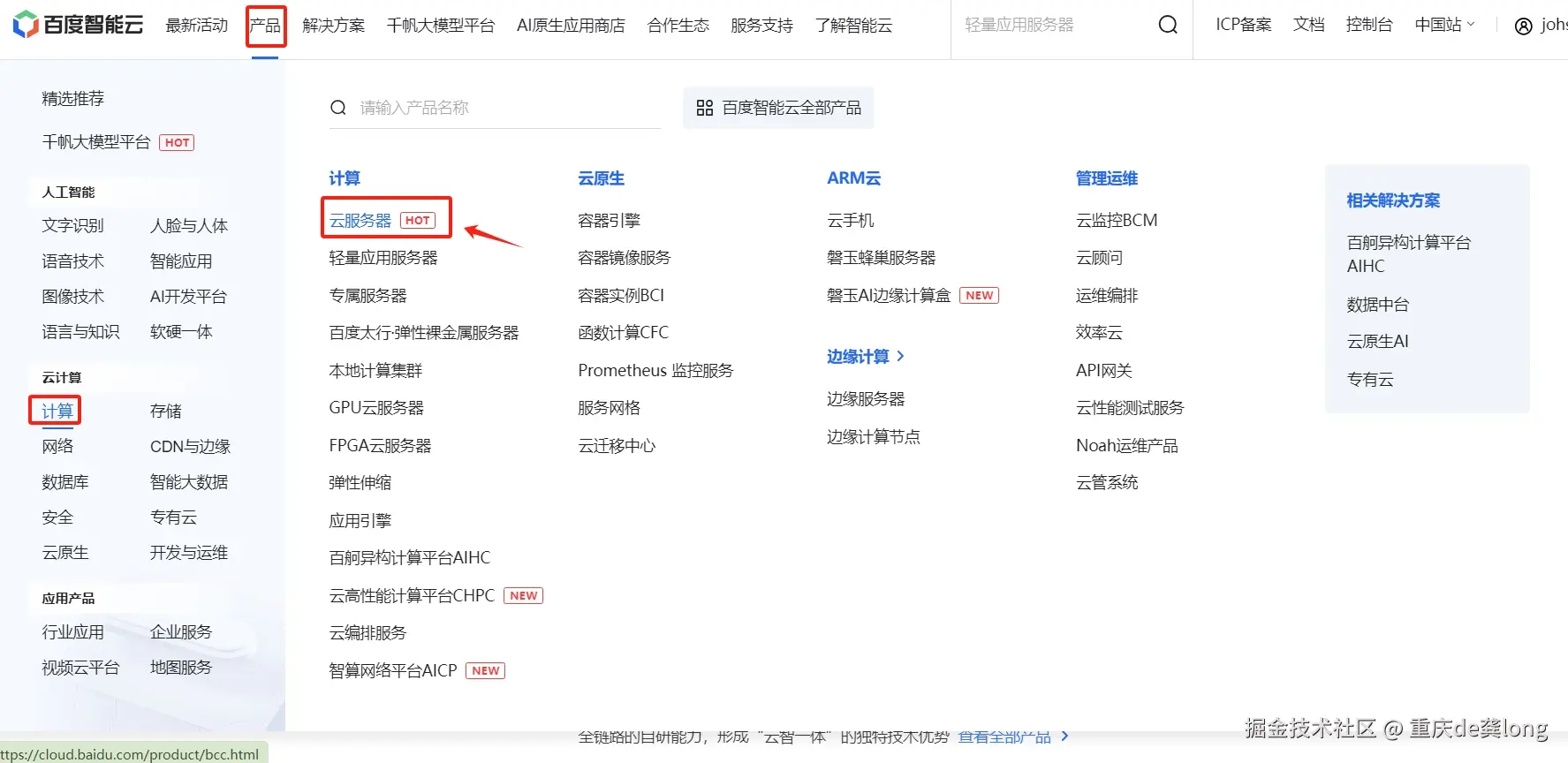Open 智算网络平台AICP link
Screen dimensions: 1568x763
(x=393, y=671)
